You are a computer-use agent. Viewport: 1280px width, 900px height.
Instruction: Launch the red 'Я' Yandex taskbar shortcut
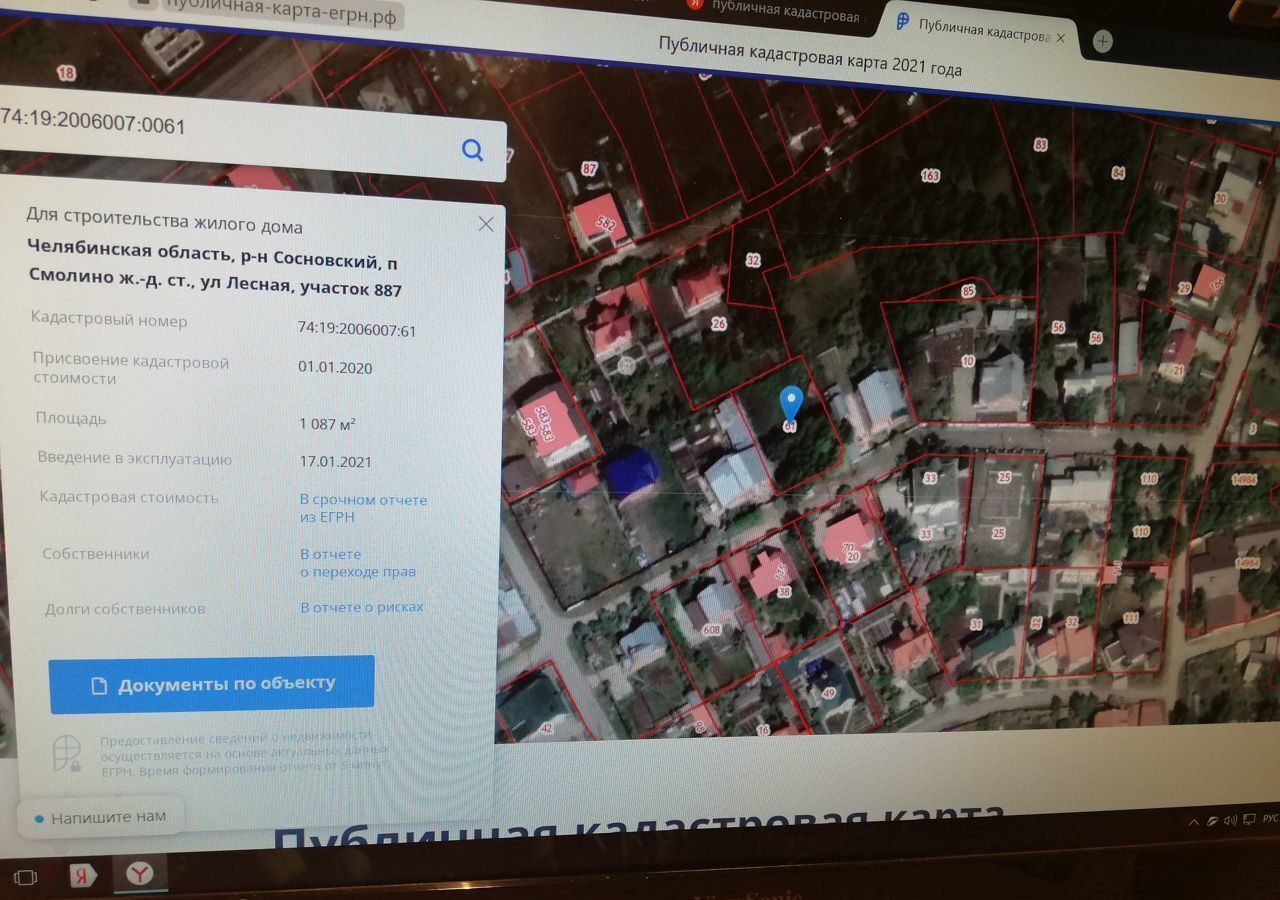pos(82,877)
